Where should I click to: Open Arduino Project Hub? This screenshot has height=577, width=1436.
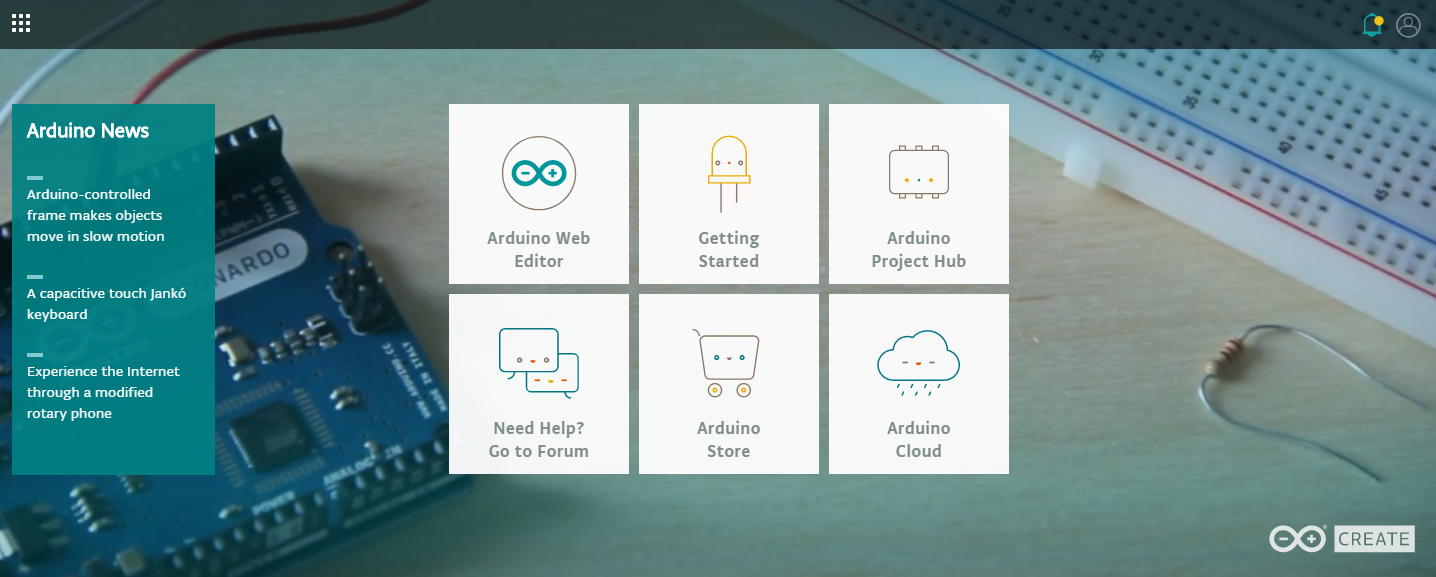(918, 193)
